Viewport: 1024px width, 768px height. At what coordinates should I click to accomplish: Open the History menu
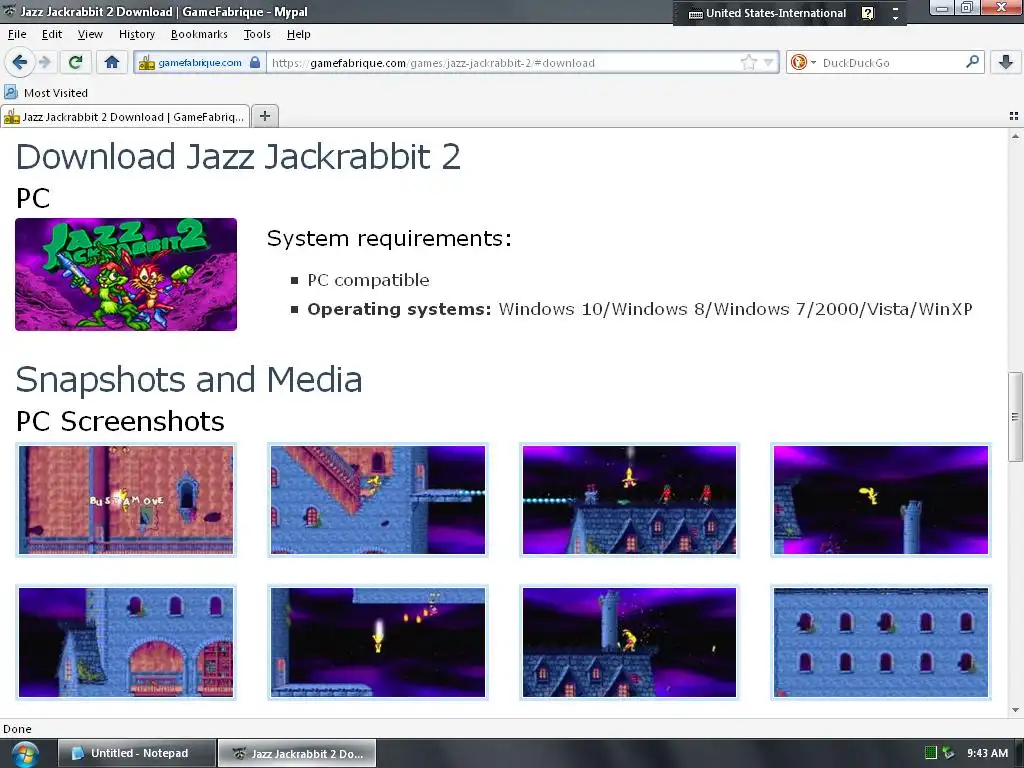(136, 34)
